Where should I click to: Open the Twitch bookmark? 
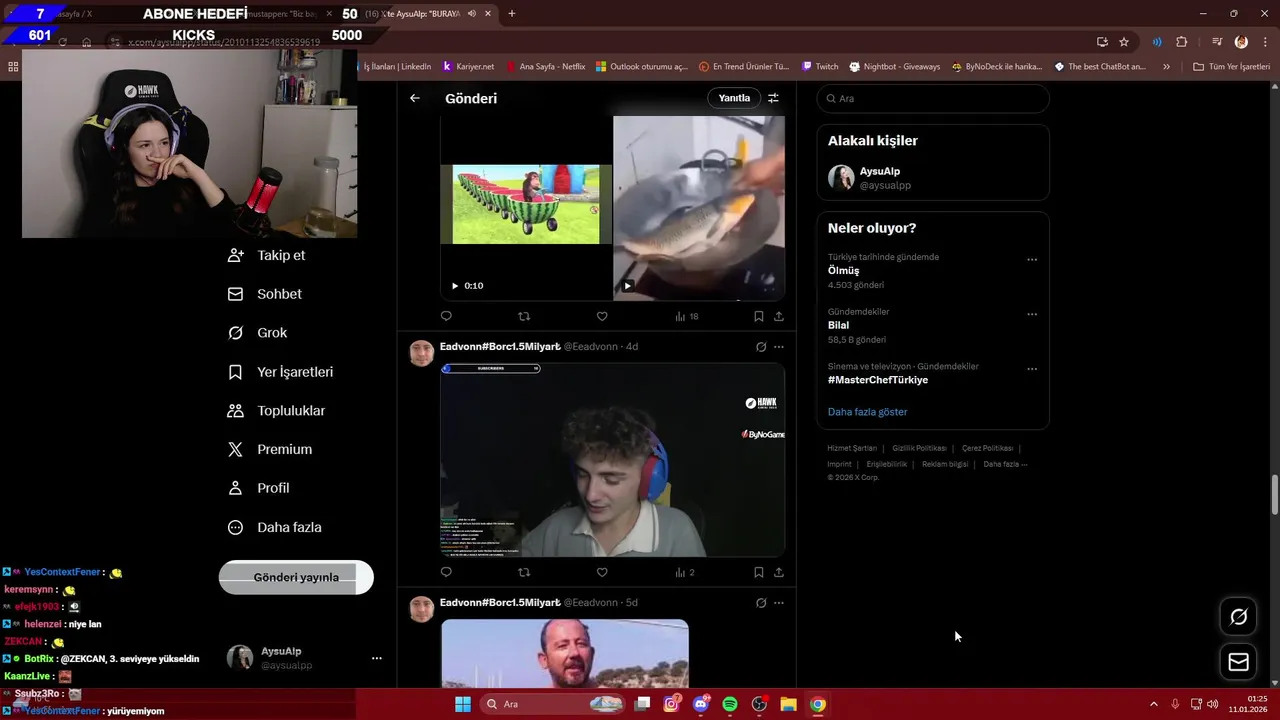(820, 67)
